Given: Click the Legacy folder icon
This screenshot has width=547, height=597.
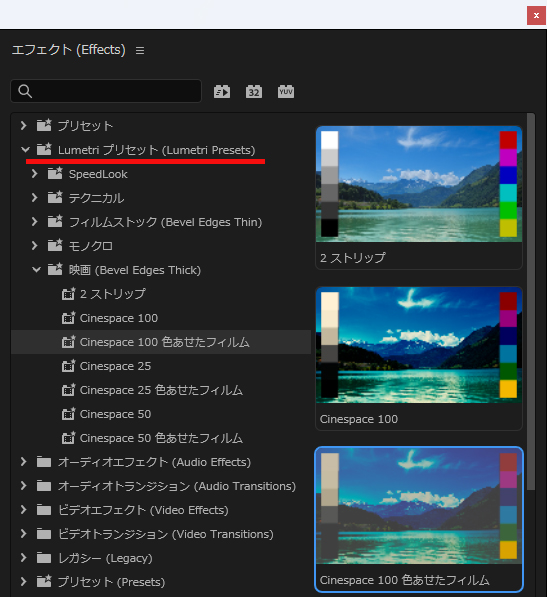Looking at the screenshot, I should pyautogui.click(x=44, y=558).
